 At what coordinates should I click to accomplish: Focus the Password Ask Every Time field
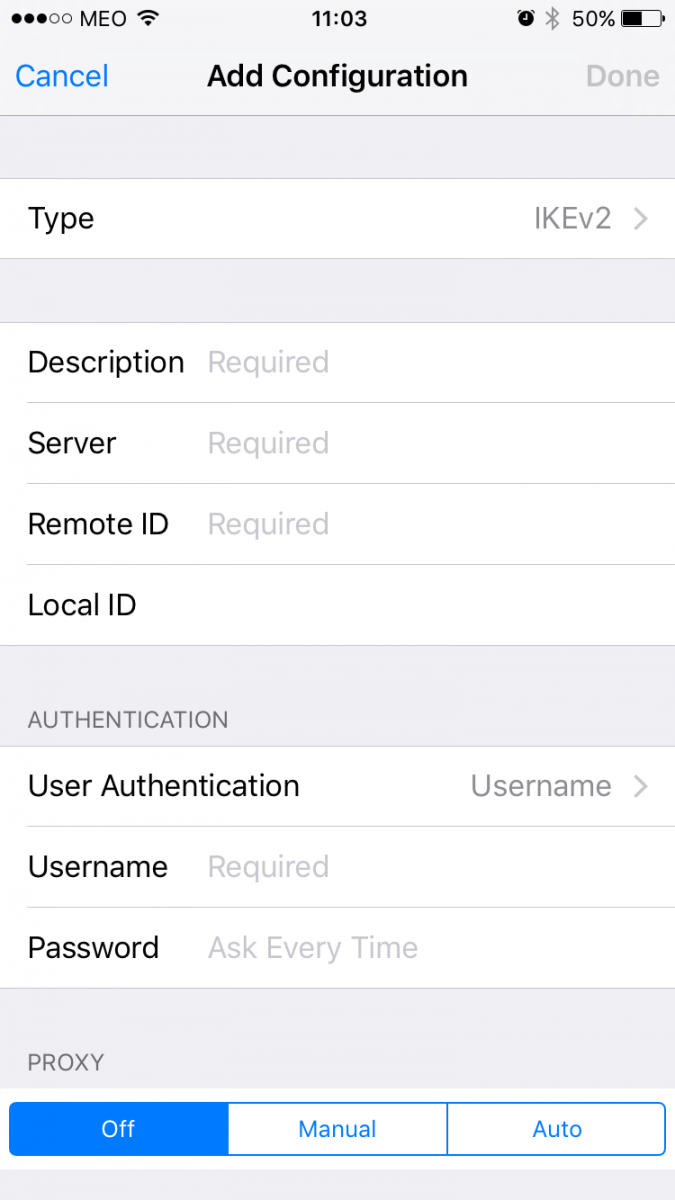[x=430, y=948]
